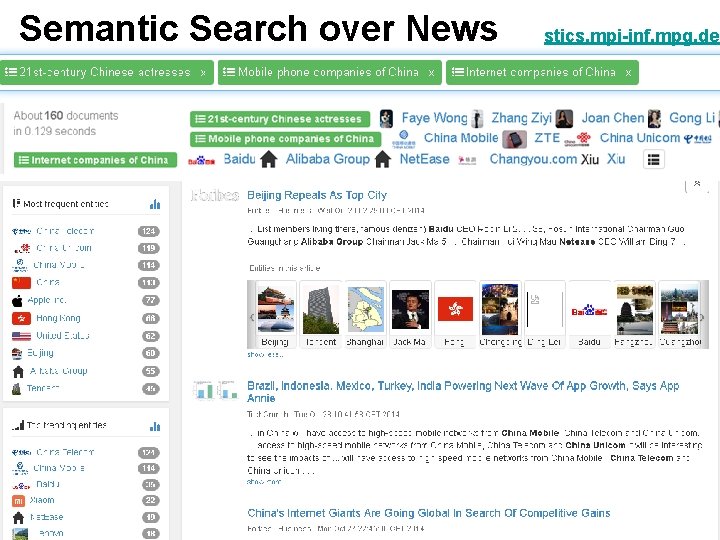This screenshot has width=720, height=540.
Task: Select Beijing in Most frequent entities list
Action: 40,353
